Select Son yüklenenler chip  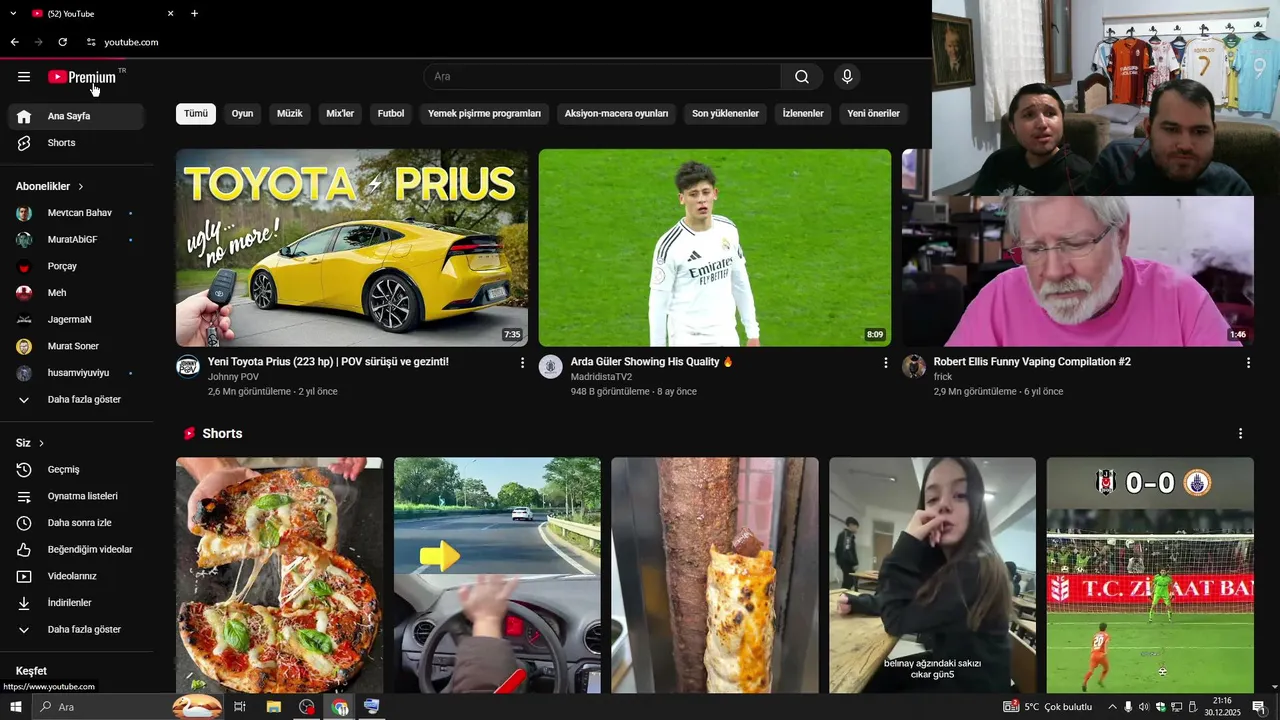(725, 114)
